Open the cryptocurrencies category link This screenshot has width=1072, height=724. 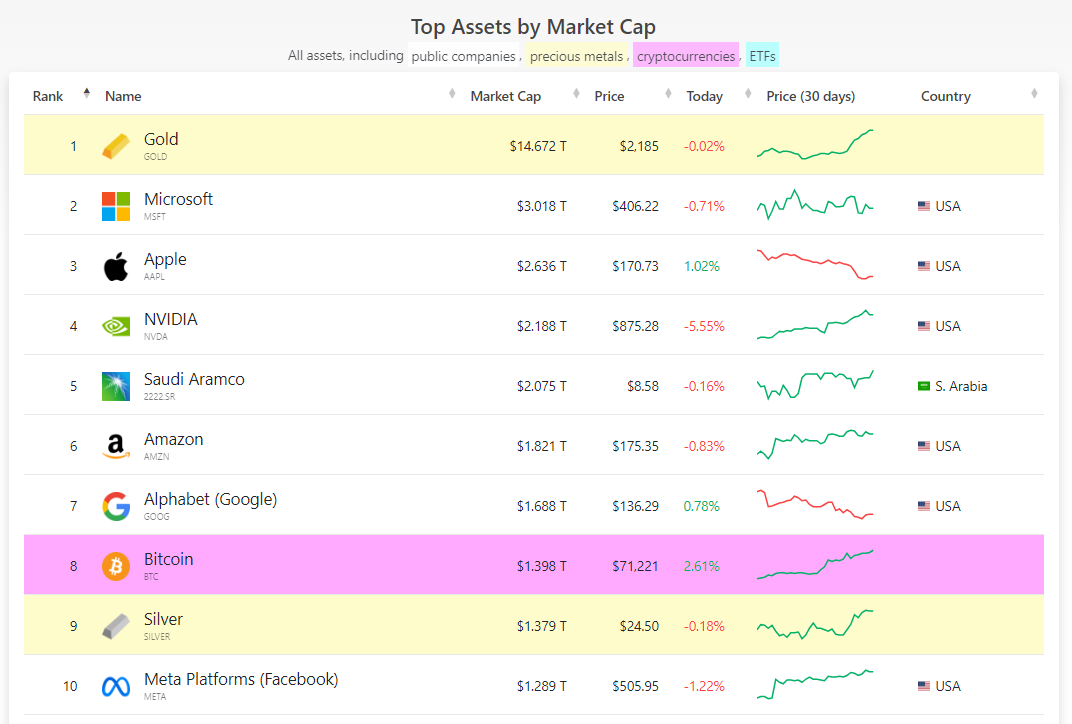(x=686, y=56)
